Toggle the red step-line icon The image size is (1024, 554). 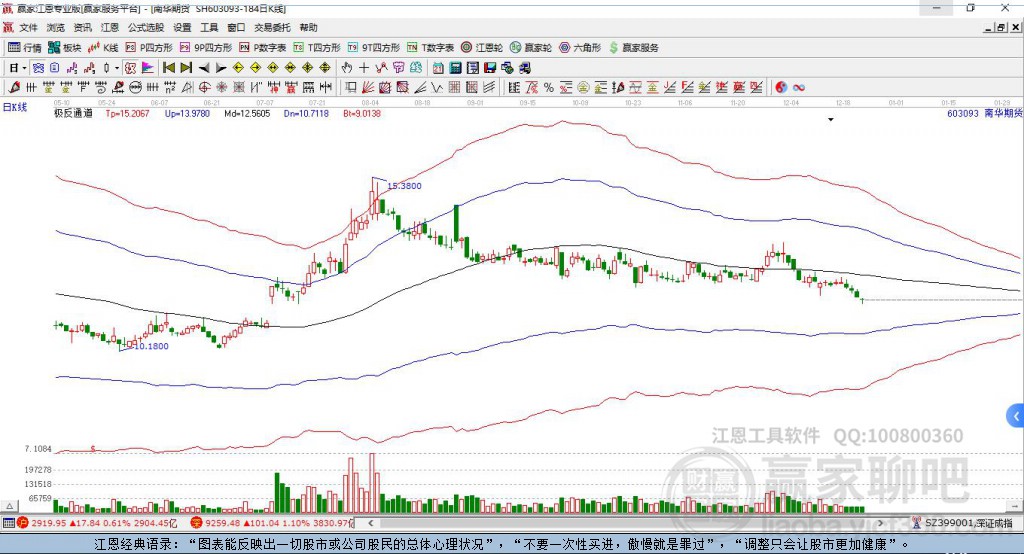pos(89,67)
